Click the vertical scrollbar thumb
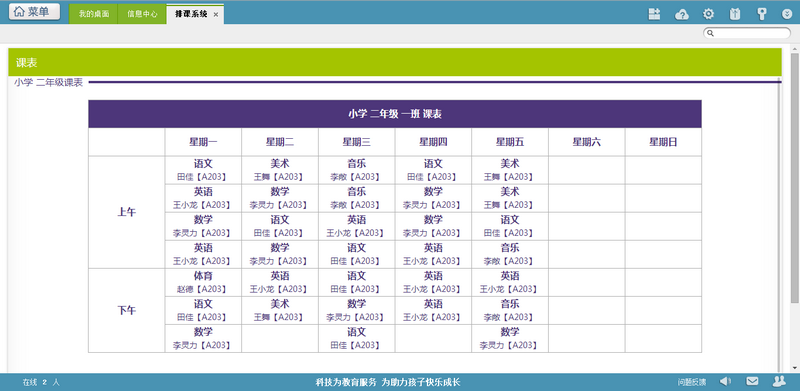The image size is (800, 391). point(794,177)
